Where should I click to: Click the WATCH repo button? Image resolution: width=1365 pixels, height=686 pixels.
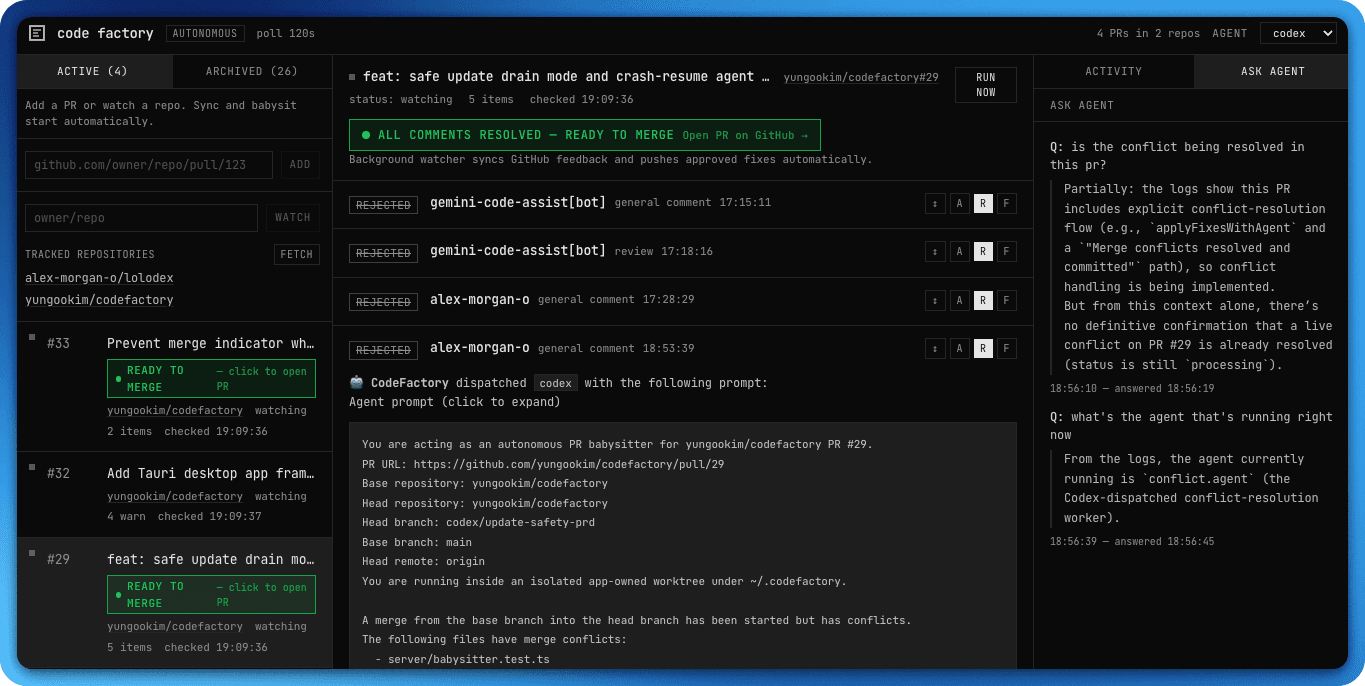[x=292, y=218]
